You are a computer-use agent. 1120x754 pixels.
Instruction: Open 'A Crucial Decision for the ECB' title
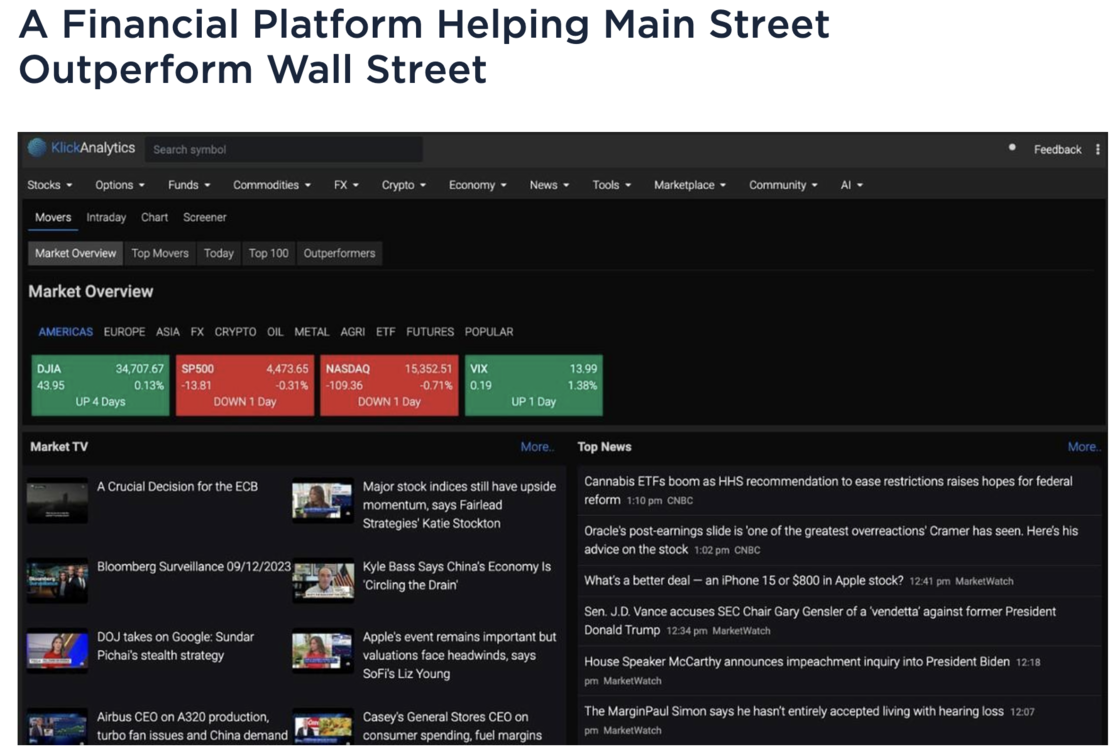click(177, 486)
